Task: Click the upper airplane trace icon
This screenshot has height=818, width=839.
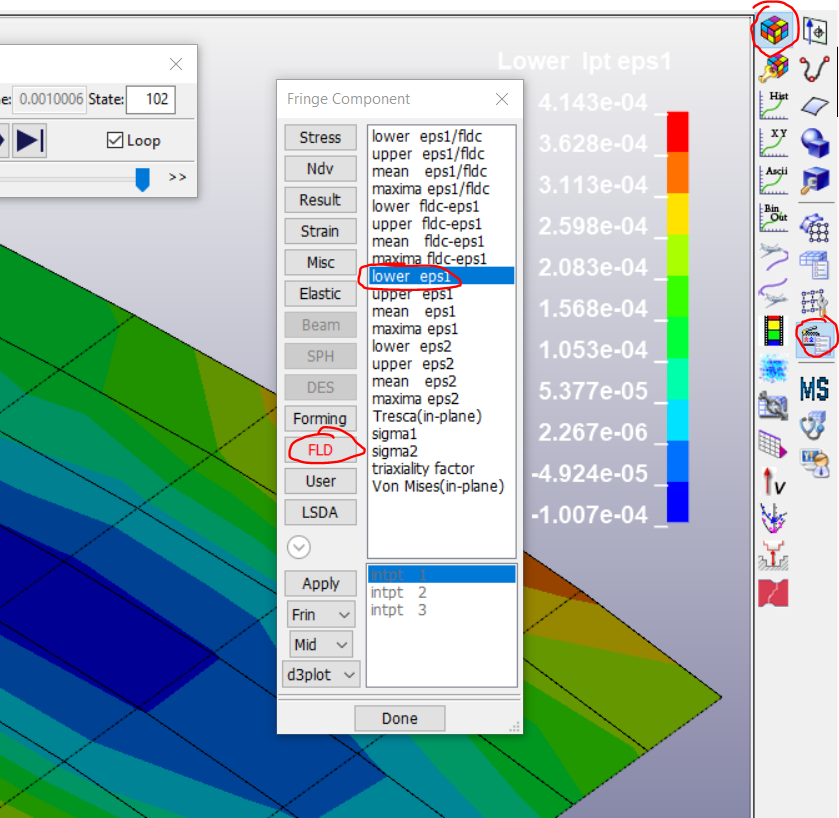Action: pyautogui.click(x=774, y=256)
